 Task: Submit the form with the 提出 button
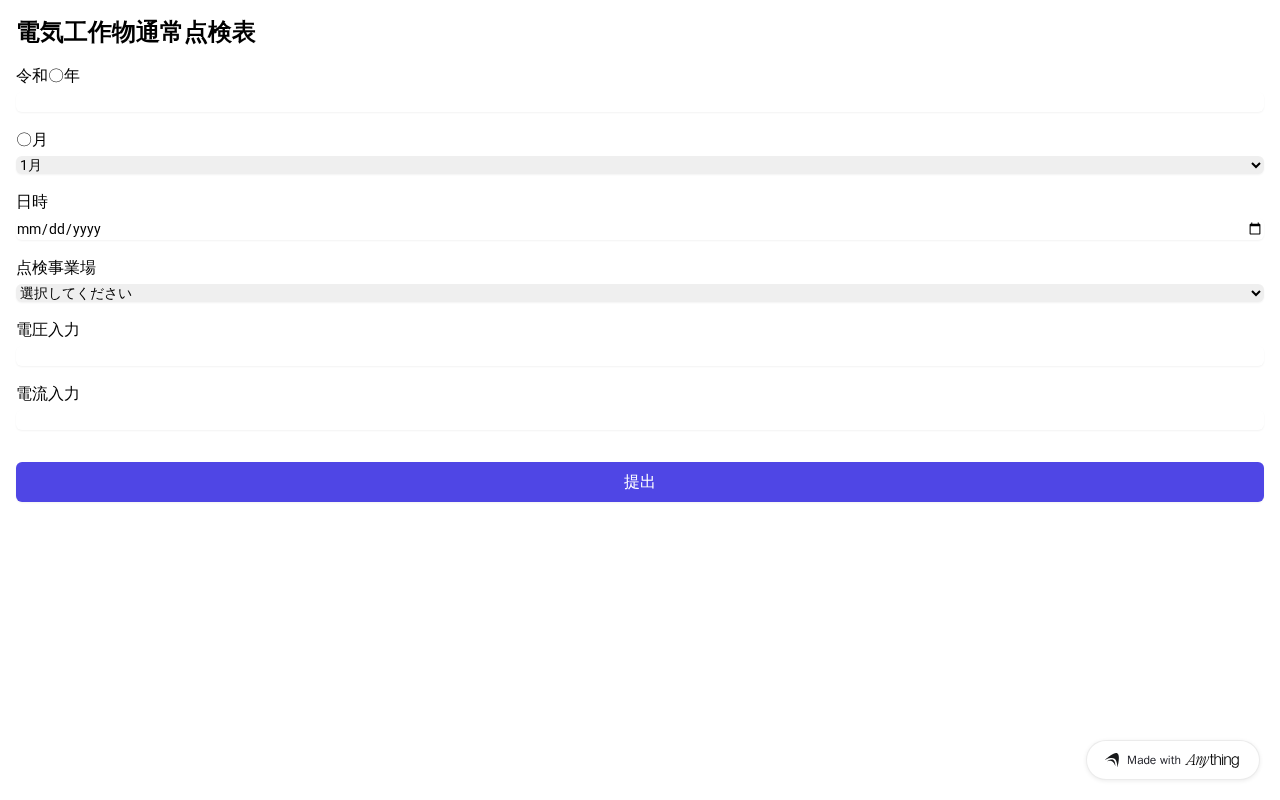(640, 482)
